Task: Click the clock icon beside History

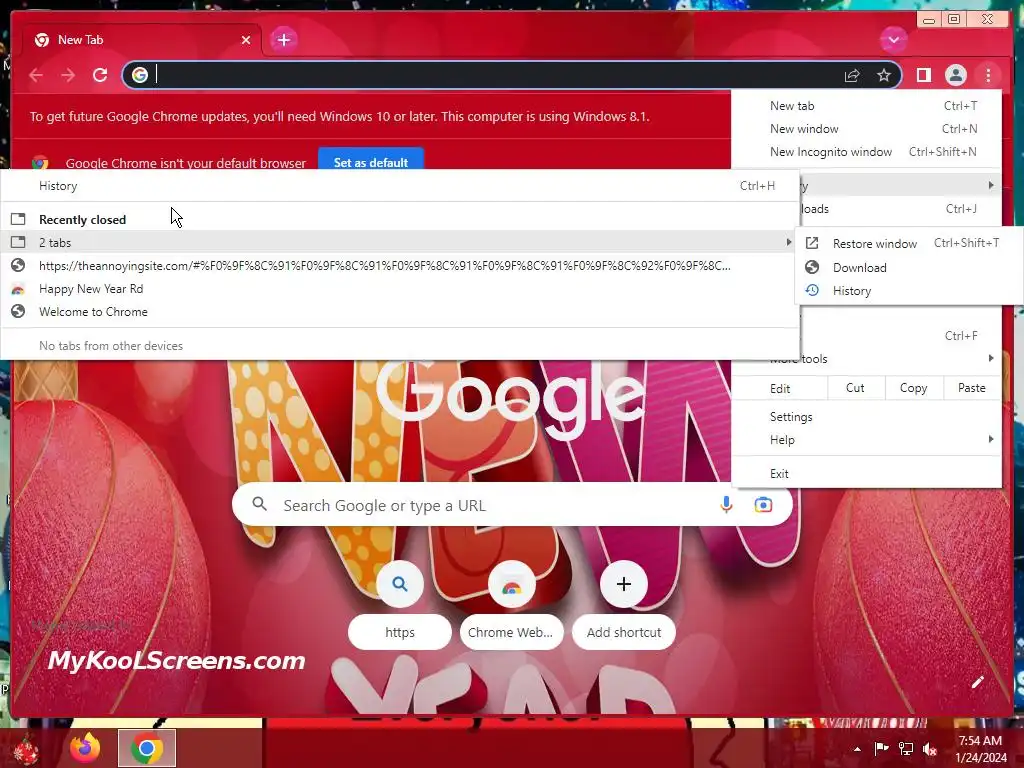Action: [812, 291]
